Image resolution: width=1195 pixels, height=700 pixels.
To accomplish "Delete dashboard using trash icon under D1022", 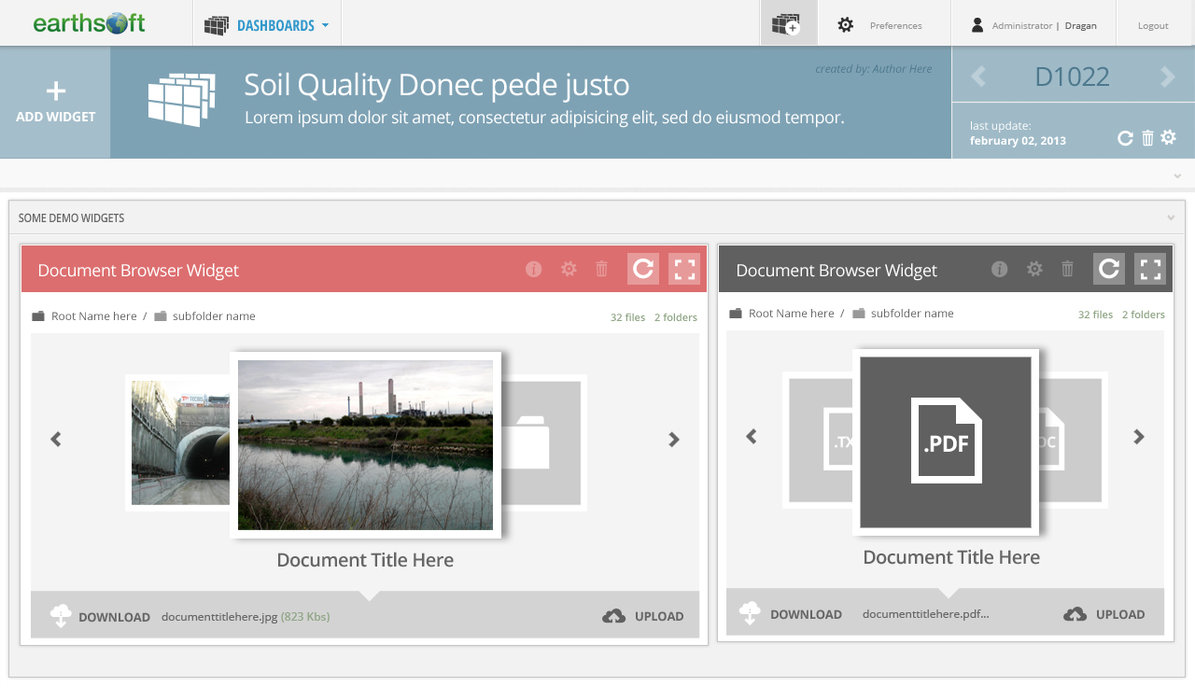I will (x=1147, y=138).
